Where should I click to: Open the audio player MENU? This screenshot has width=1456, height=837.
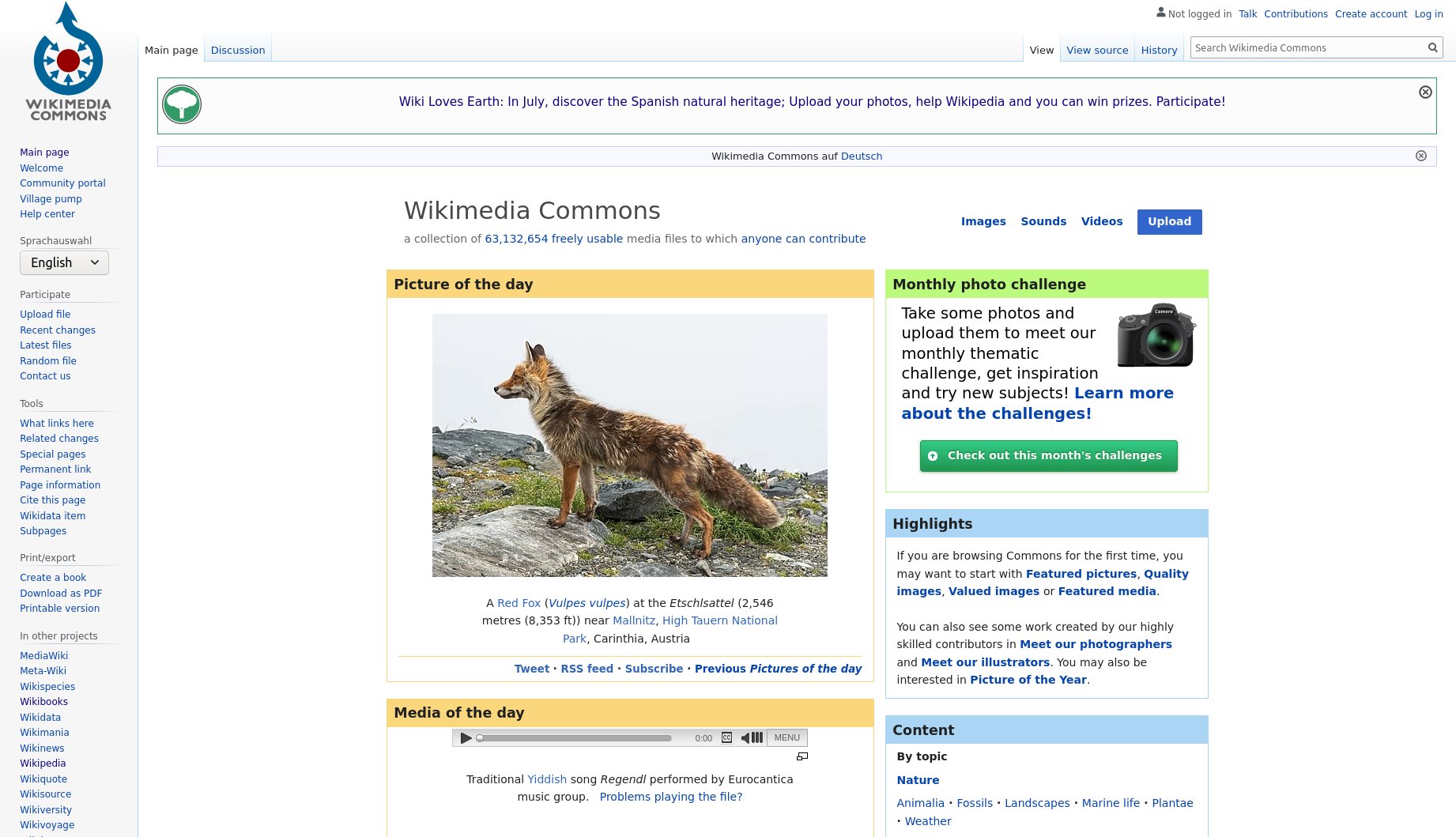pos(786,738)
